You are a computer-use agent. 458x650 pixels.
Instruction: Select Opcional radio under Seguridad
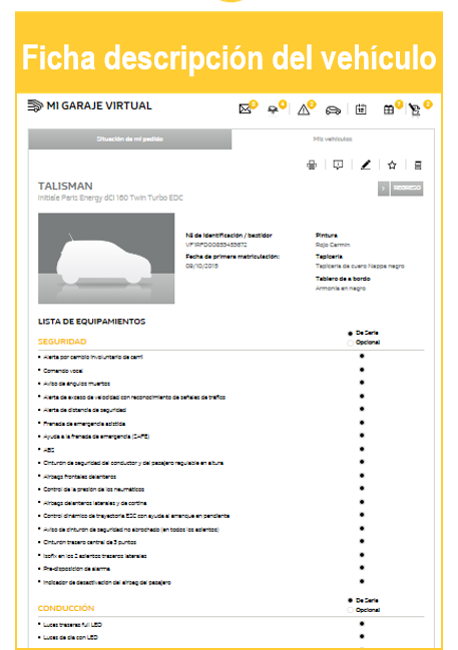[350, 343]
